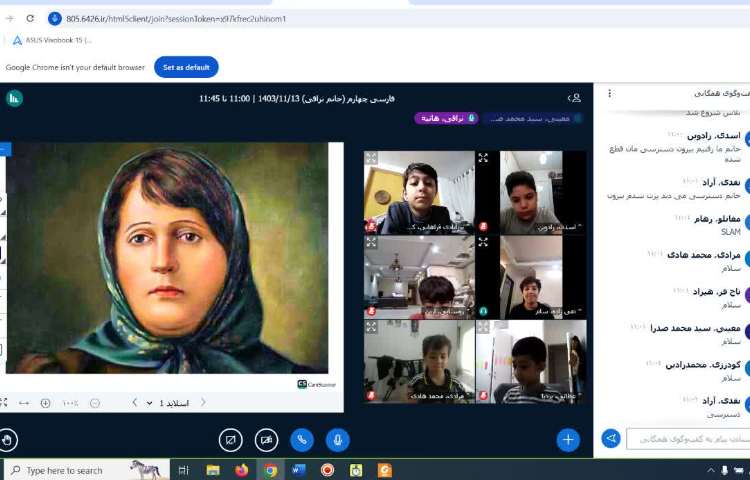
Task: Launch Firefox from the taskbar
Action: [x=242, y=470]
